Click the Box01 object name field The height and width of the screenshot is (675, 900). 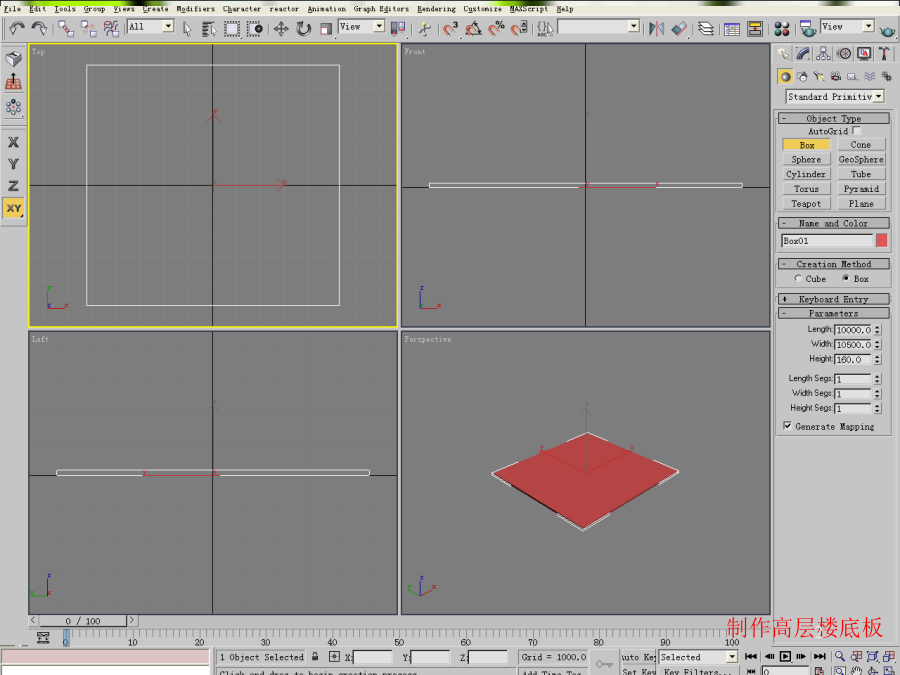tap(827, 240)
